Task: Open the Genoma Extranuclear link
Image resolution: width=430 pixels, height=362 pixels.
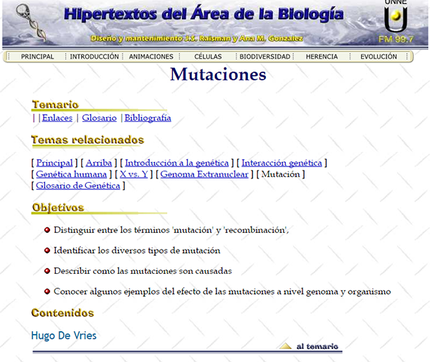Action: click(x=204, y=174)
